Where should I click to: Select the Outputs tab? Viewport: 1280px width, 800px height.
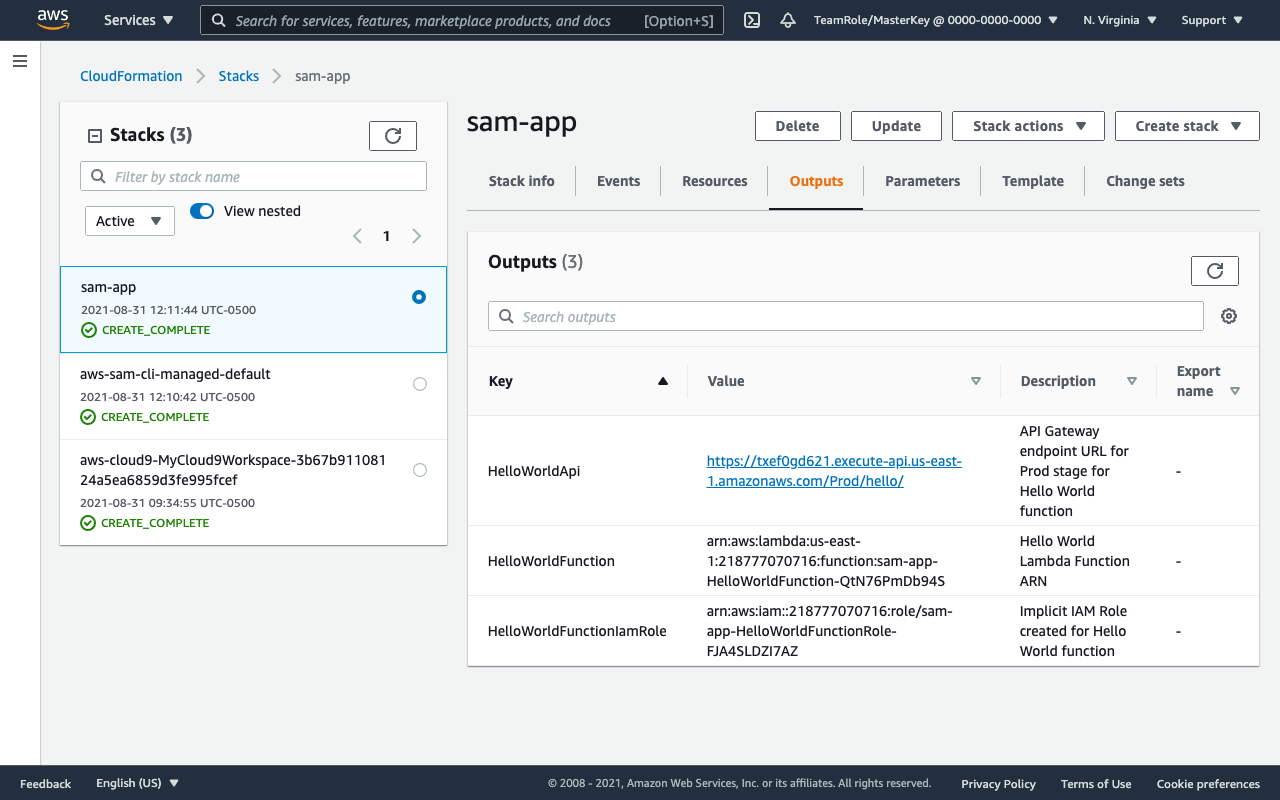(x=816, y=181)
